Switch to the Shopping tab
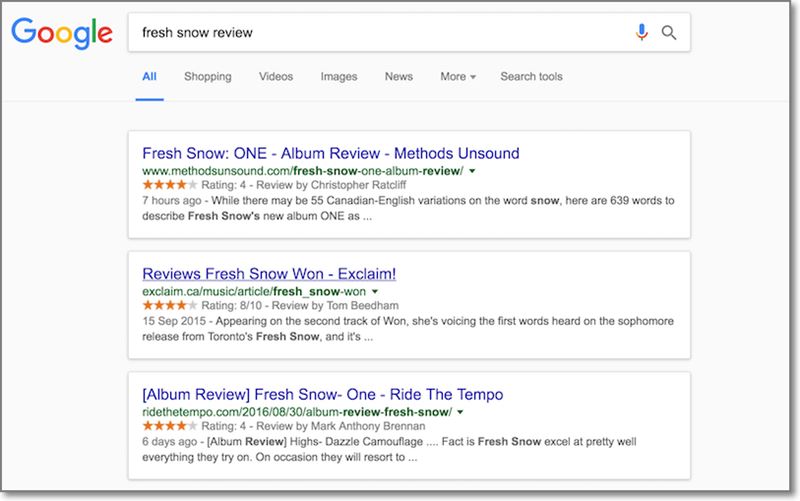Image resolution: width=800 pixels, height=501 pixels. [x=208, y=77]
